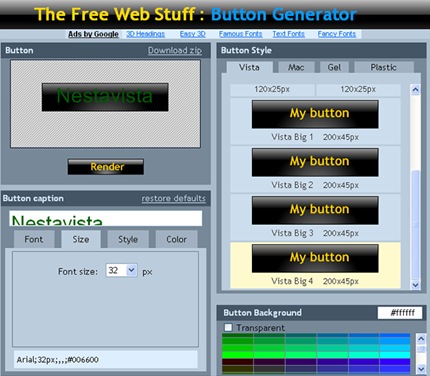
Task: Switch to the Font caption tab
Action: 34,239
